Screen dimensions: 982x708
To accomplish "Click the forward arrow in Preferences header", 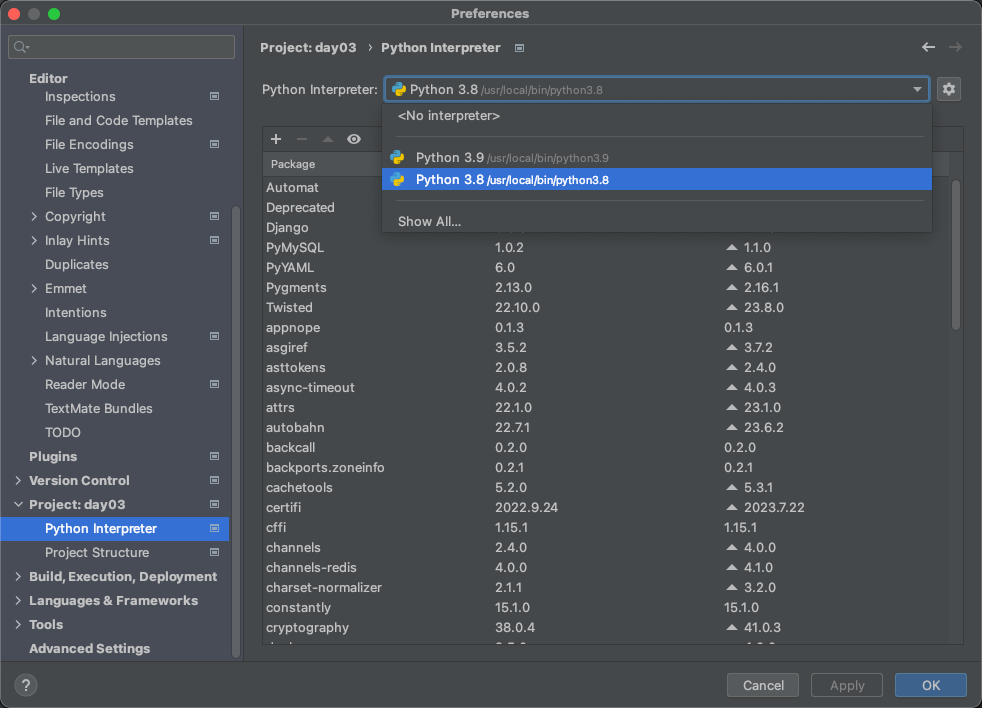I will [955, 47].
